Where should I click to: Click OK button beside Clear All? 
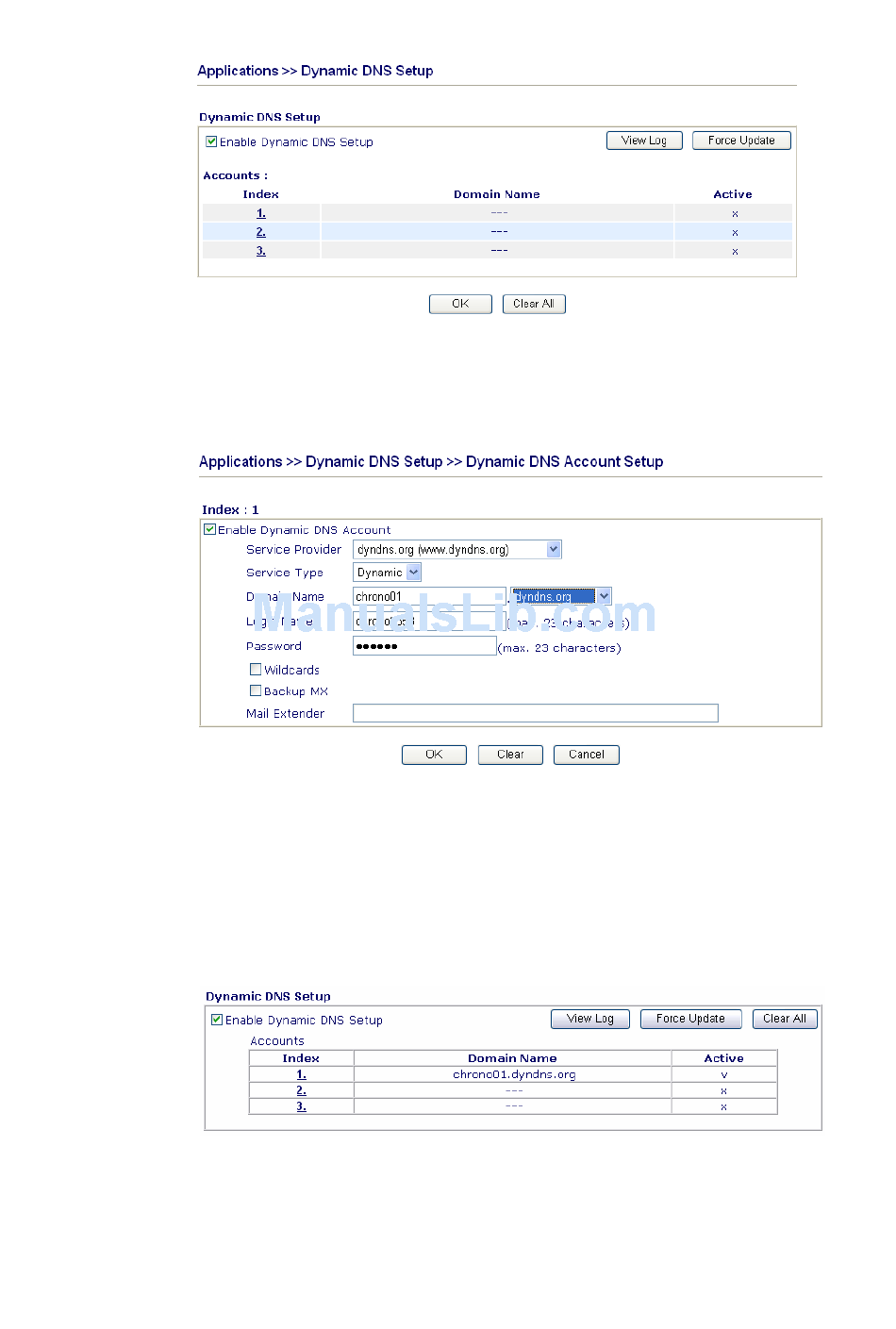(460, 304)
